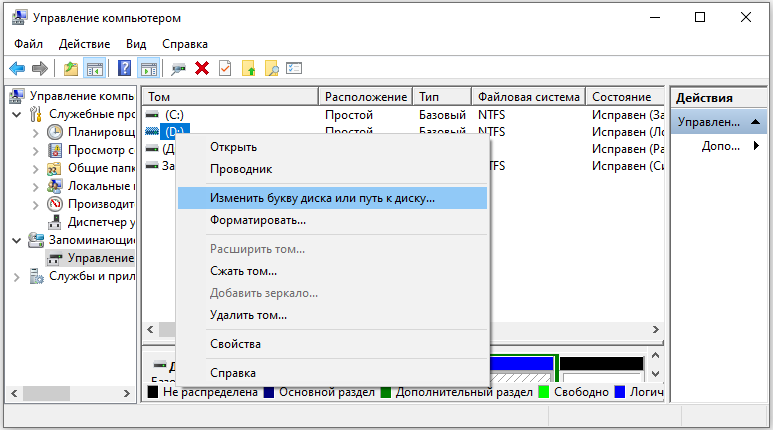Click the blue Back arrow in toolbar
The height and width of the screenshot is (430, 773).
click(x=17, y=68)
